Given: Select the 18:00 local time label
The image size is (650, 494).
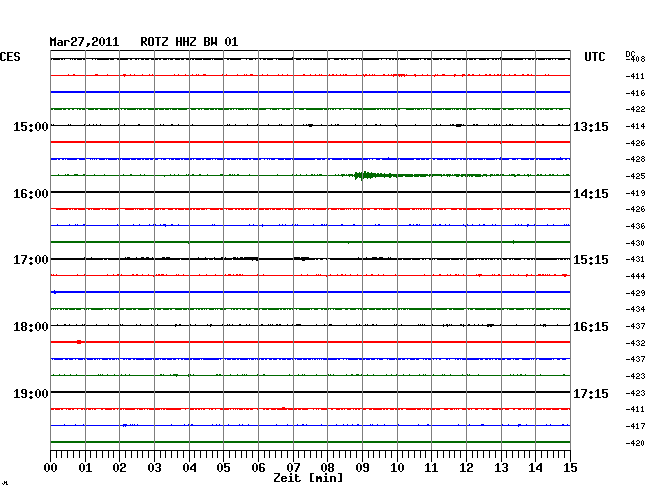Looking at the screenshot, I should pyautogui.click(x=31, y=327).
